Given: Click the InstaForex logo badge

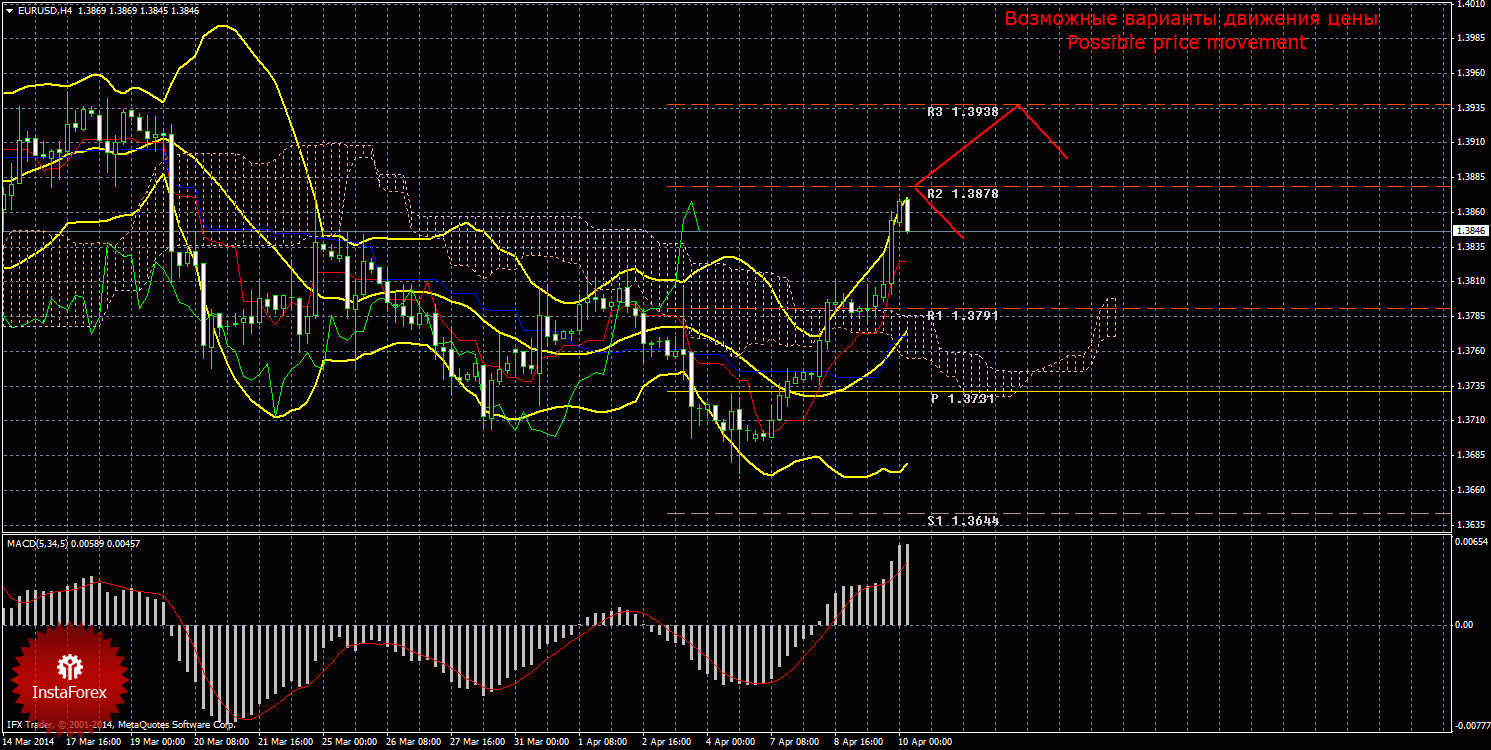Looking at the screenshot, I should tap(69, 678).
